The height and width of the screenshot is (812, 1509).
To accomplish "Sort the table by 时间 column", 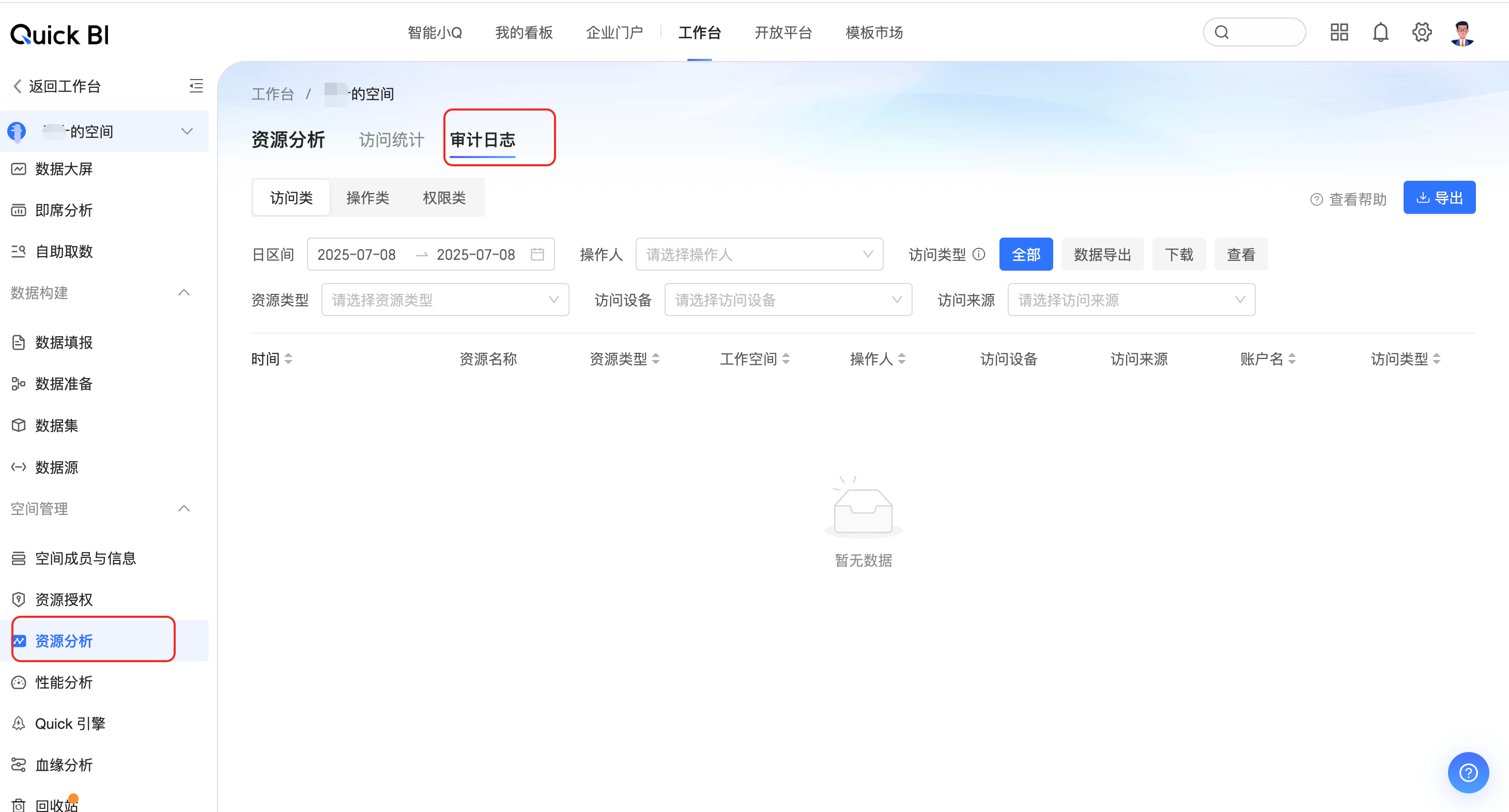I will tap(288, 359).
